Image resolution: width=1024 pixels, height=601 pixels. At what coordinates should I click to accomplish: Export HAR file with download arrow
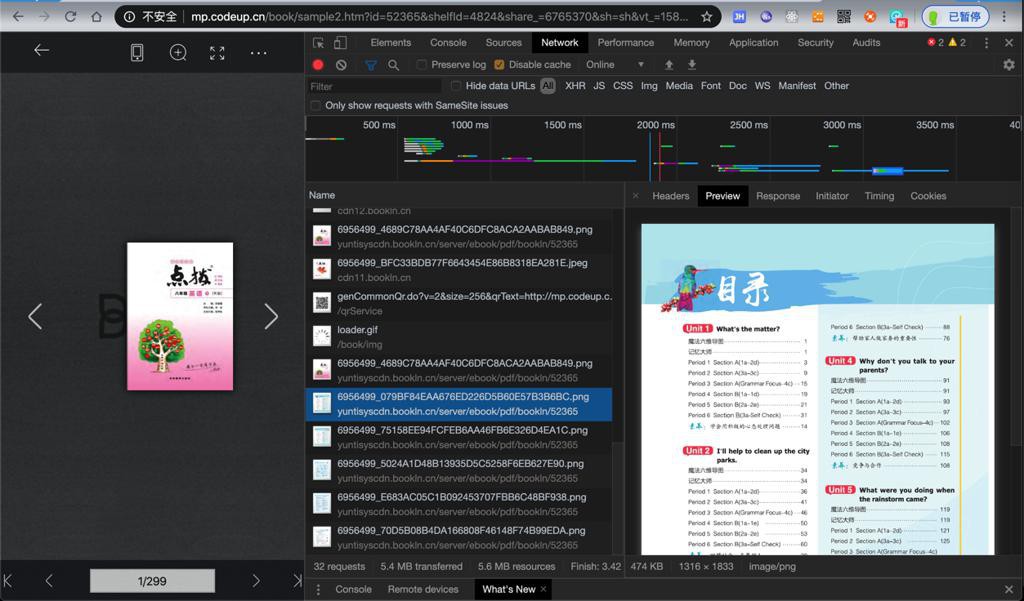[692, 65]
